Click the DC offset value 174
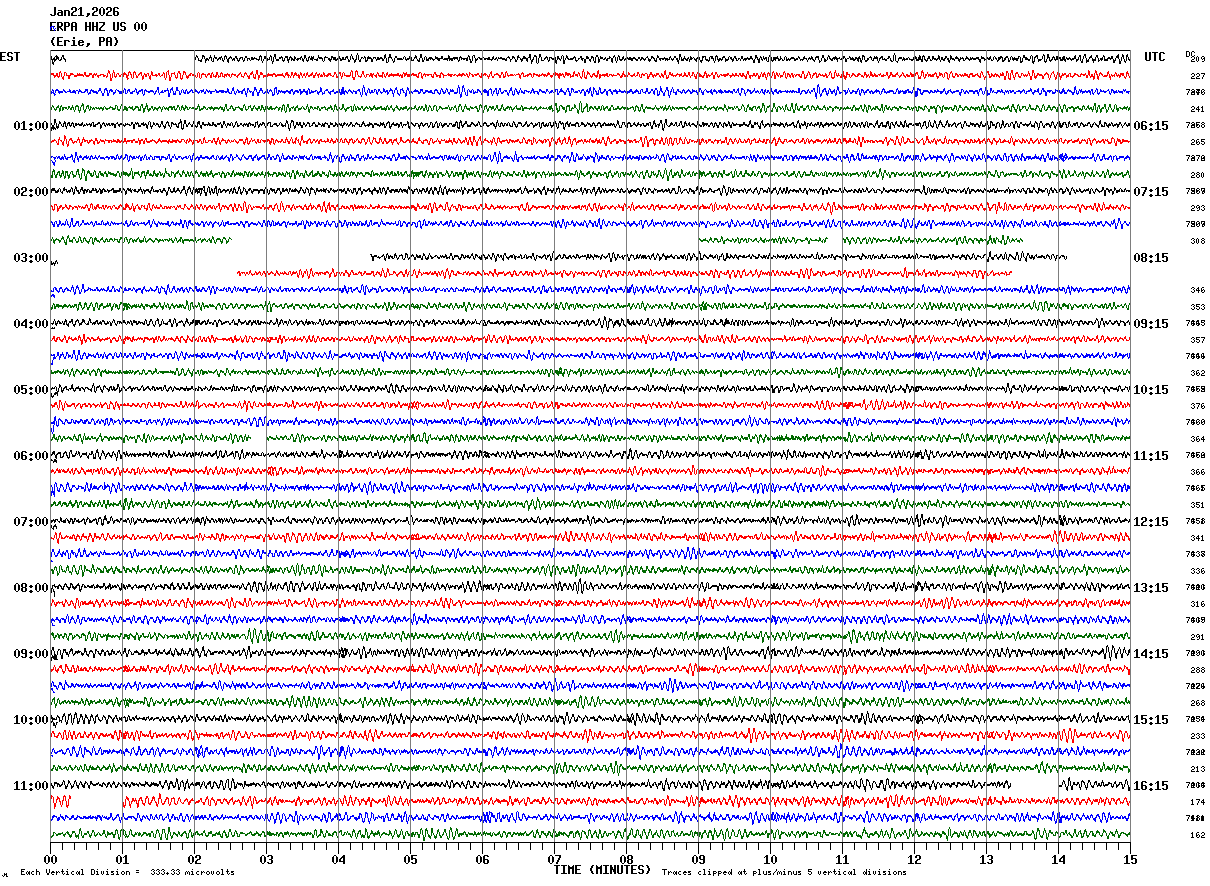This screenshot has height=886, width=1210. pyautogui.click(x=1197, y=802)
